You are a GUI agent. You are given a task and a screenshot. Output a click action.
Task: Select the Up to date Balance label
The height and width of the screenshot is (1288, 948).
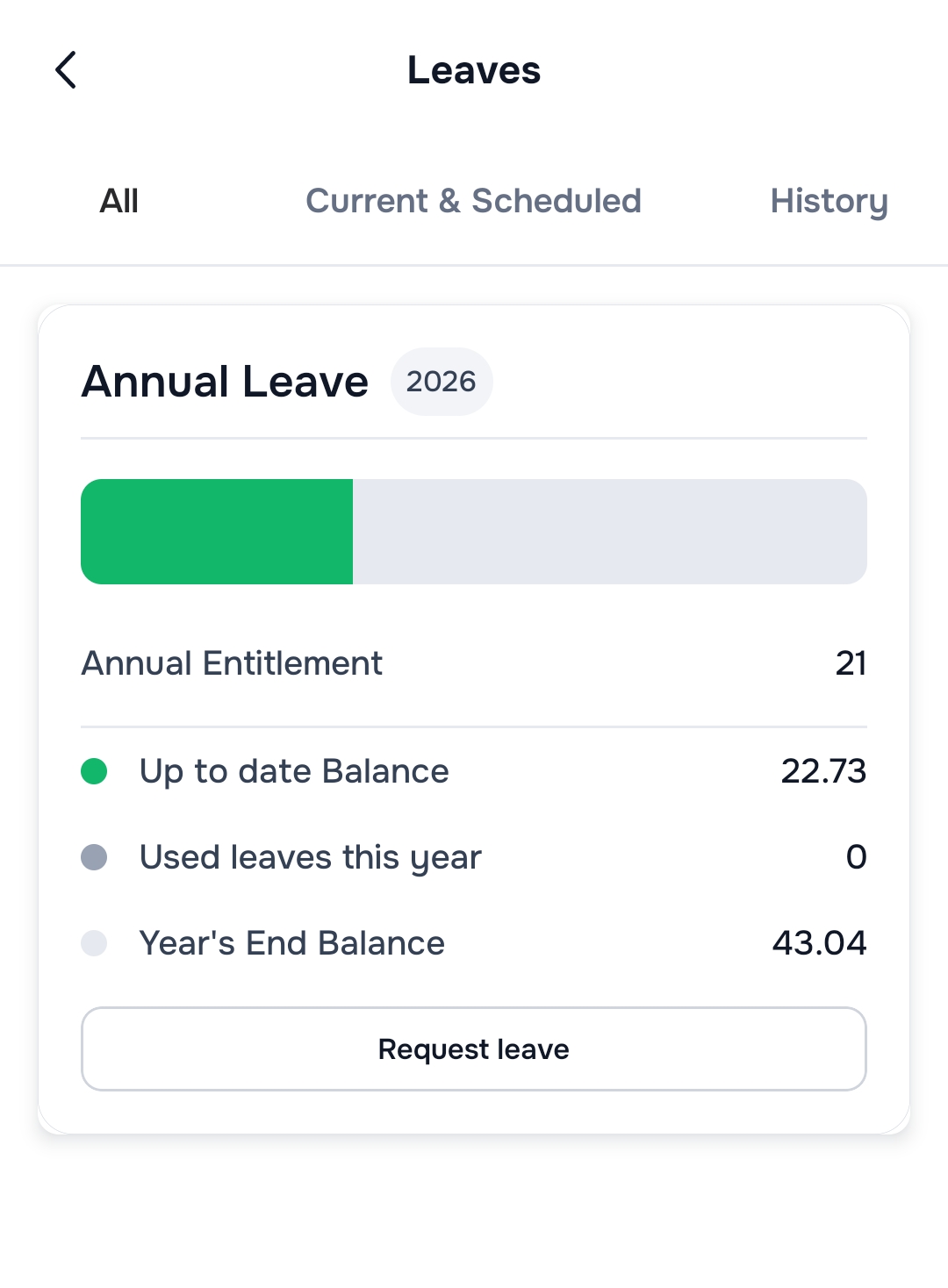click(294, 771)
